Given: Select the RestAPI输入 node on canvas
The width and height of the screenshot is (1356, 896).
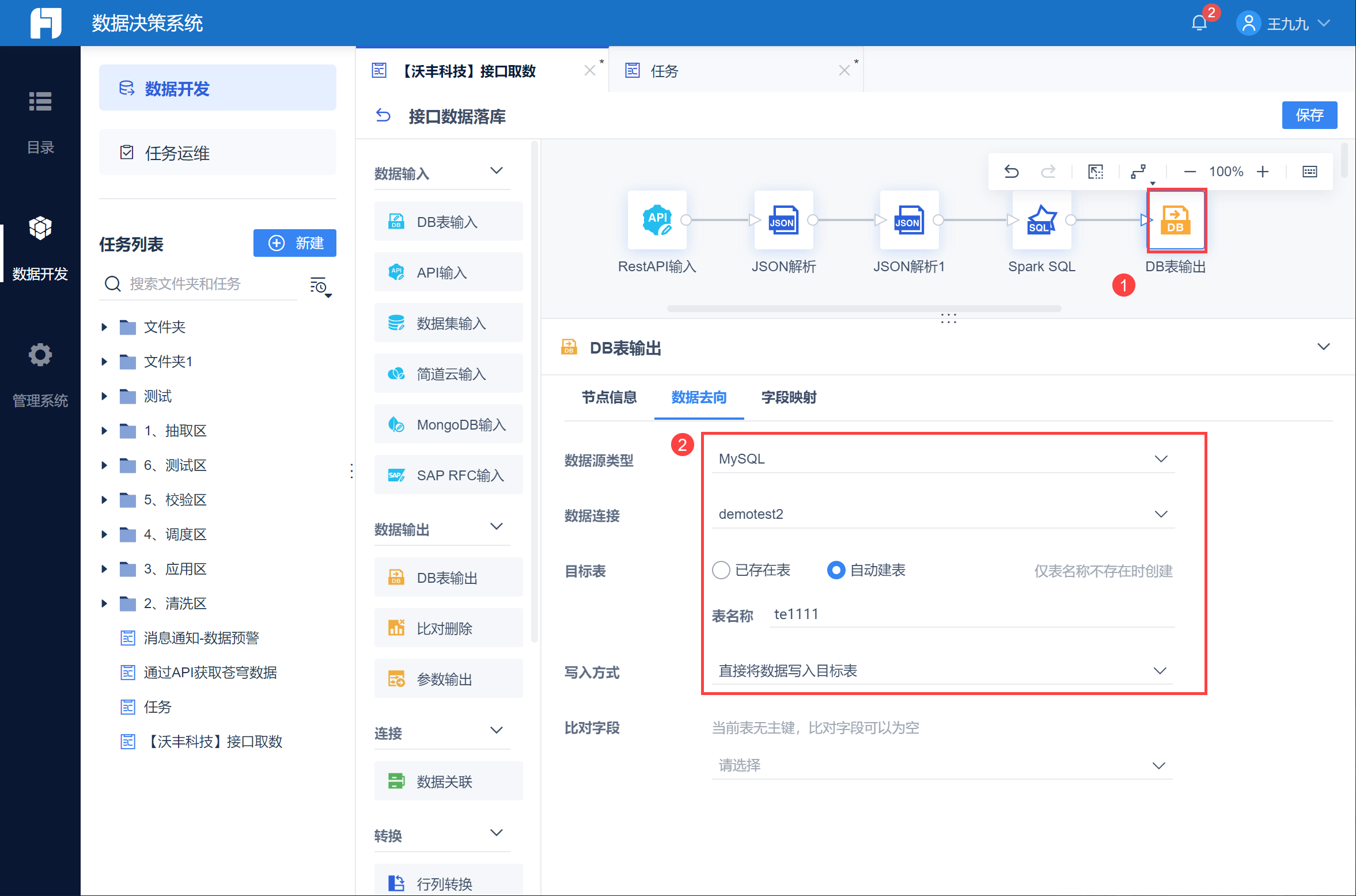Looking at the screenshot, I should (x=657, y=220).
